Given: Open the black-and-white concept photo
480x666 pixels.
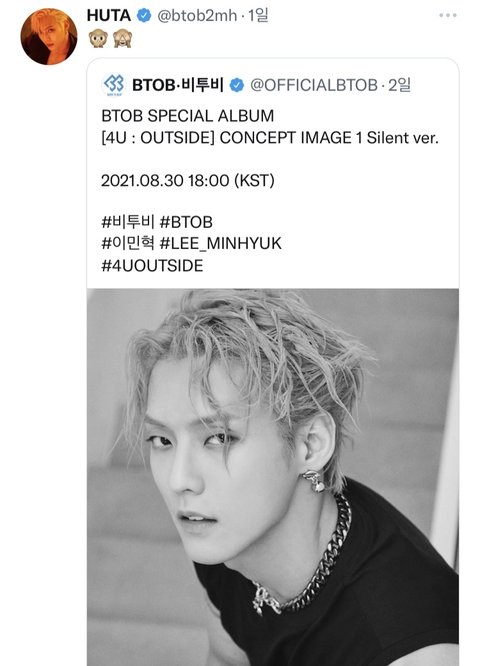Looking at the screenshot, I should [273, 477].
